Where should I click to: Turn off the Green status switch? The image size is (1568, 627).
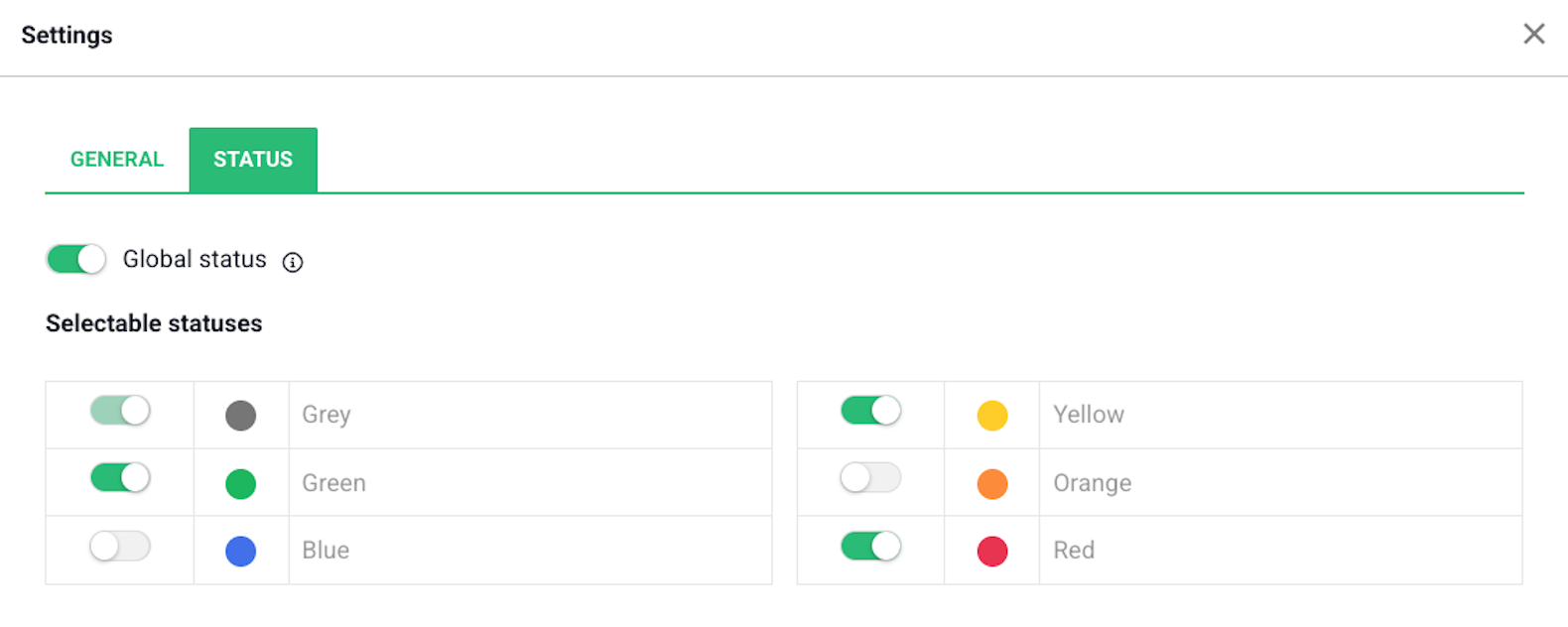click(x=120, y=478)
